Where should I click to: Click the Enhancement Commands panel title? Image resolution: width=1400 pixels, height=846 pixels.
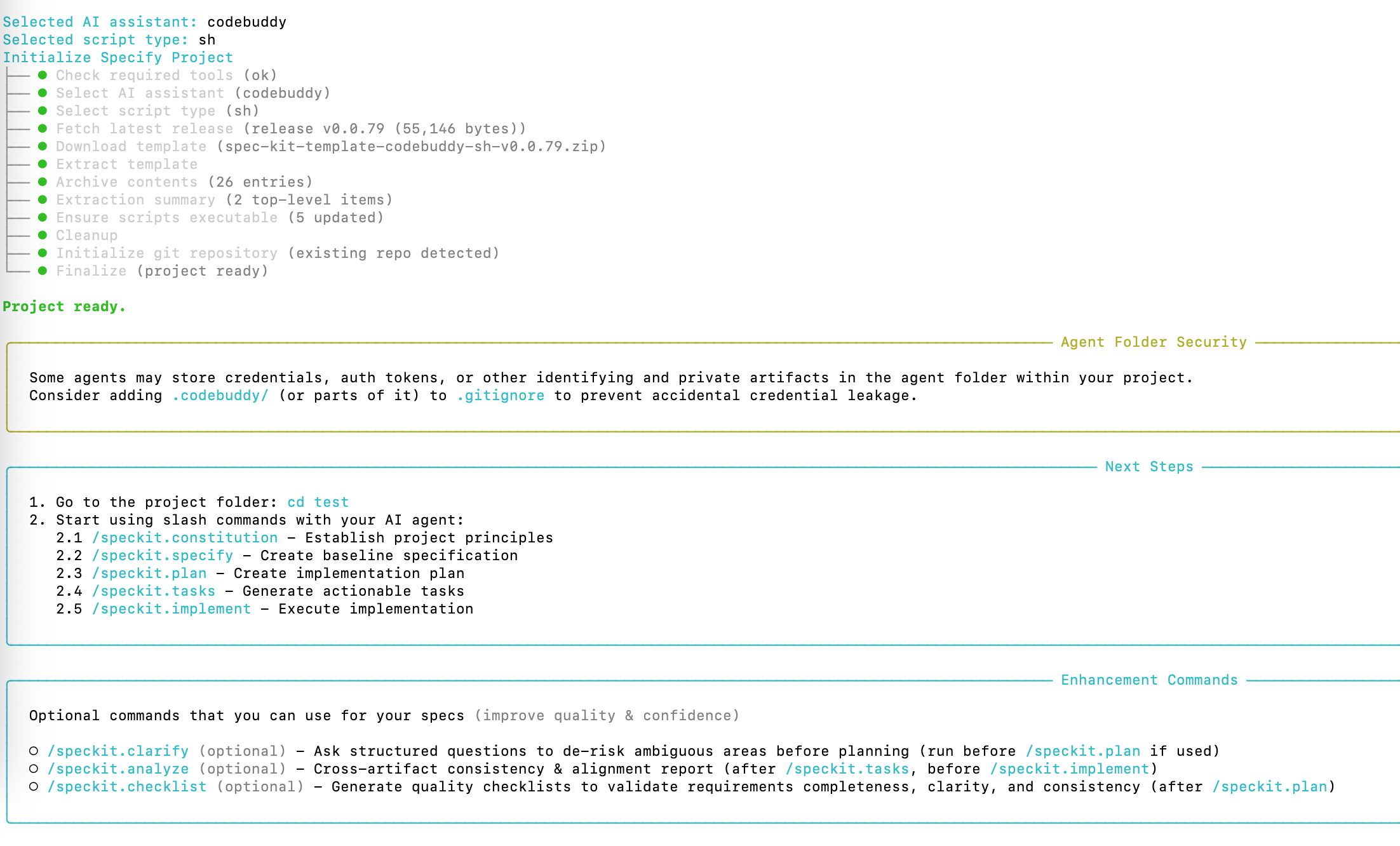click(x=1148, y=680)
